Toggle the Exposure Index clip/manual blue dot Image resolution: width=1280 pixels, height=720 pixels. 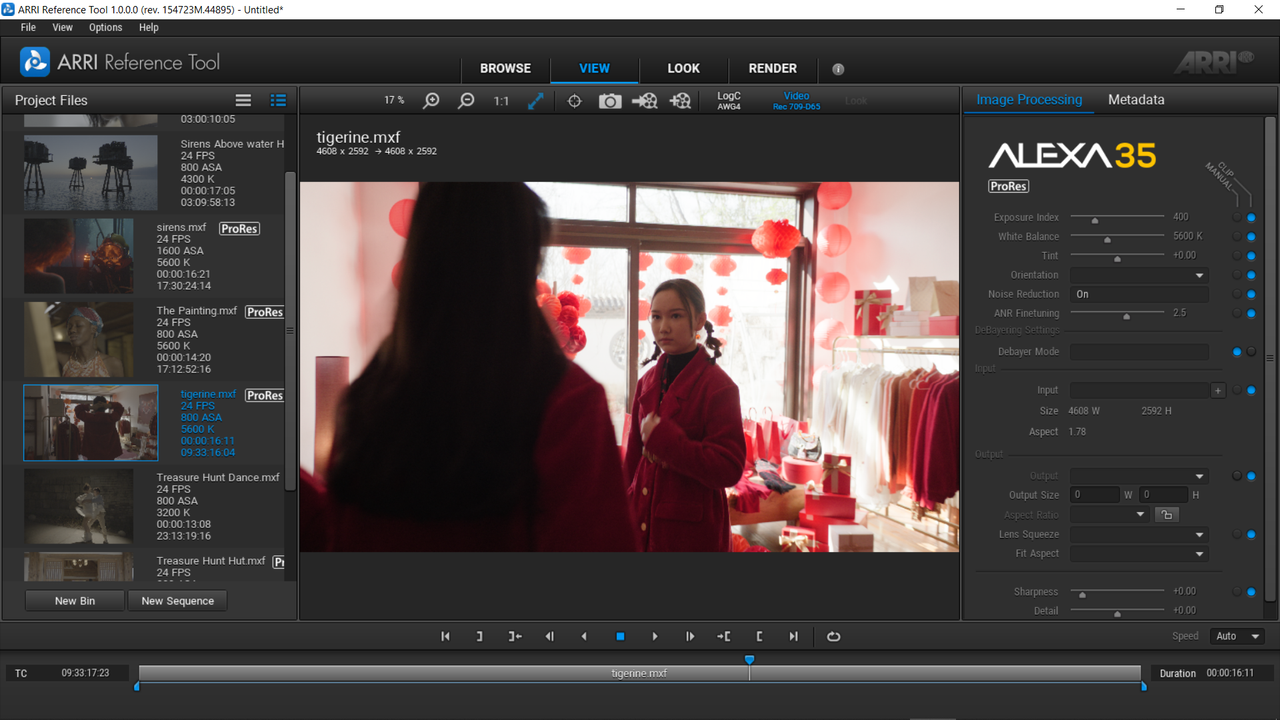(x=1251, y=217)
